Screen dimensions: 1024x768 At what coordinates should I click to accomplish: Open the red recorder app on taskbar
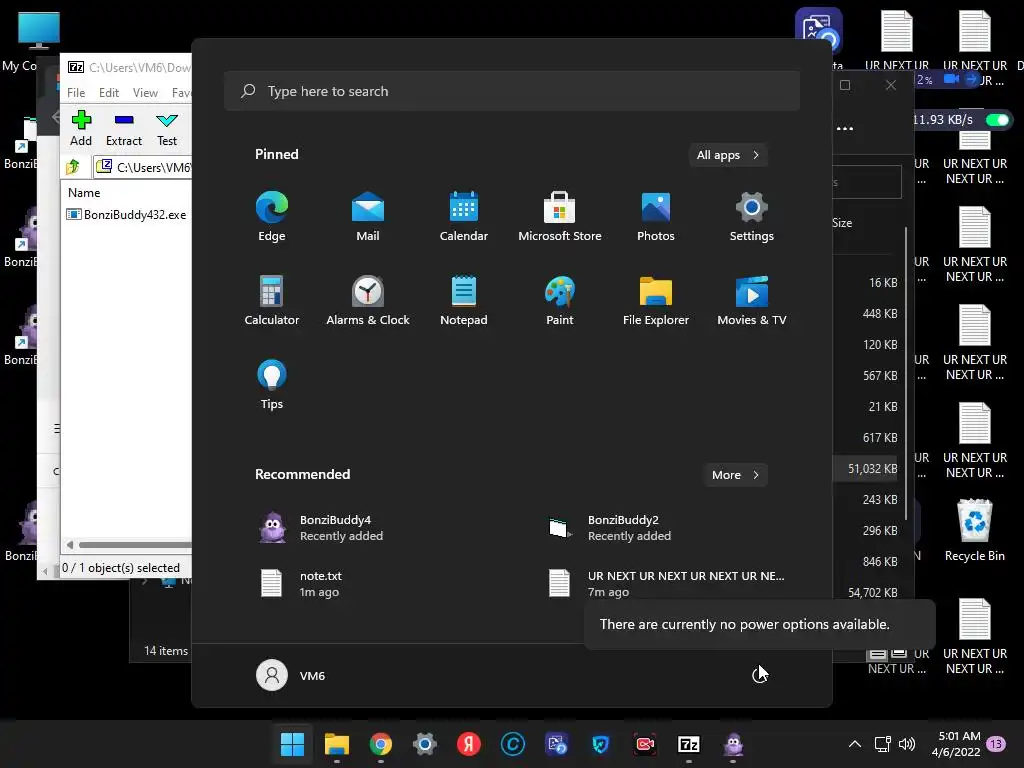click(x=645, y=744)
